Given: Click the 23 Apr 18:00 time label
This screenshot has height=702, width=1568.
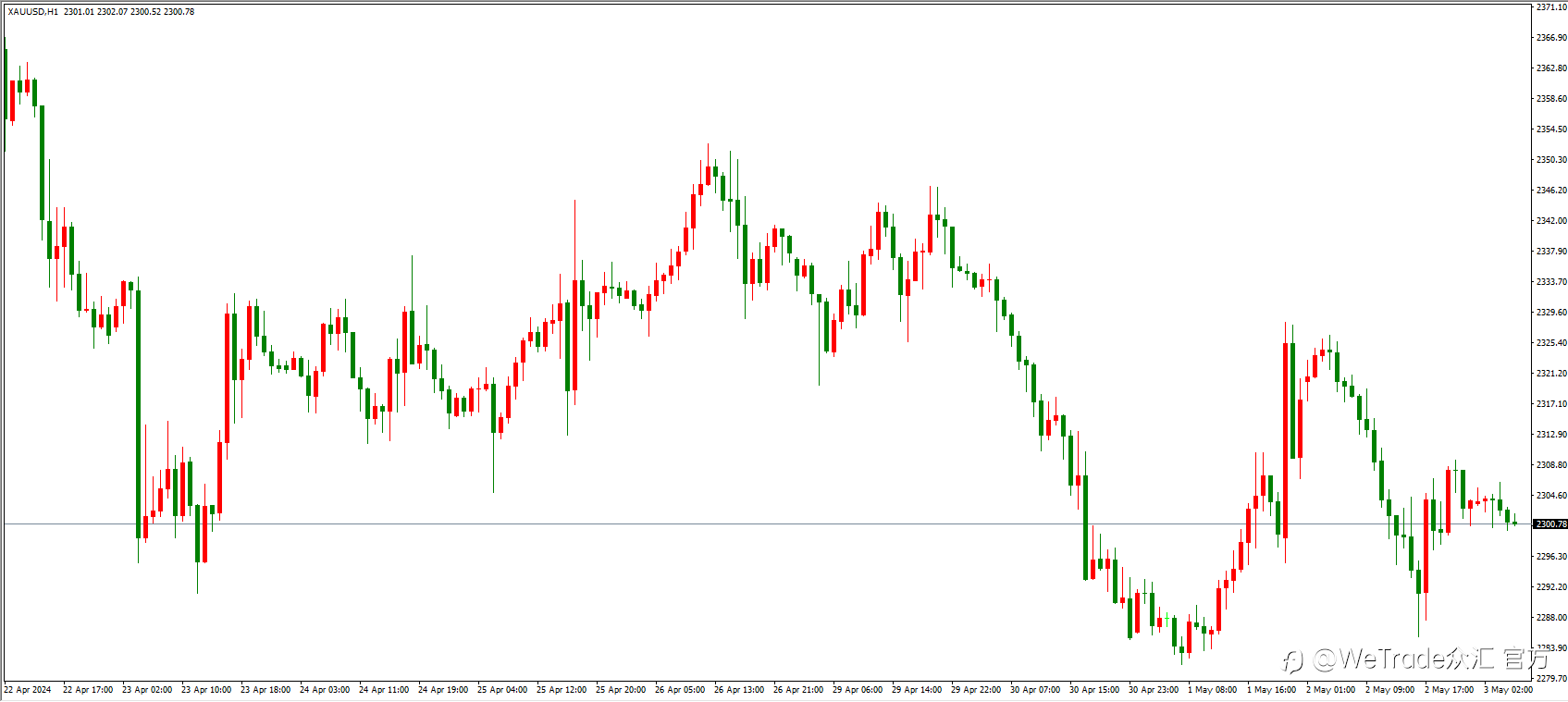Looking at the screenshot, I should [265, 690].
